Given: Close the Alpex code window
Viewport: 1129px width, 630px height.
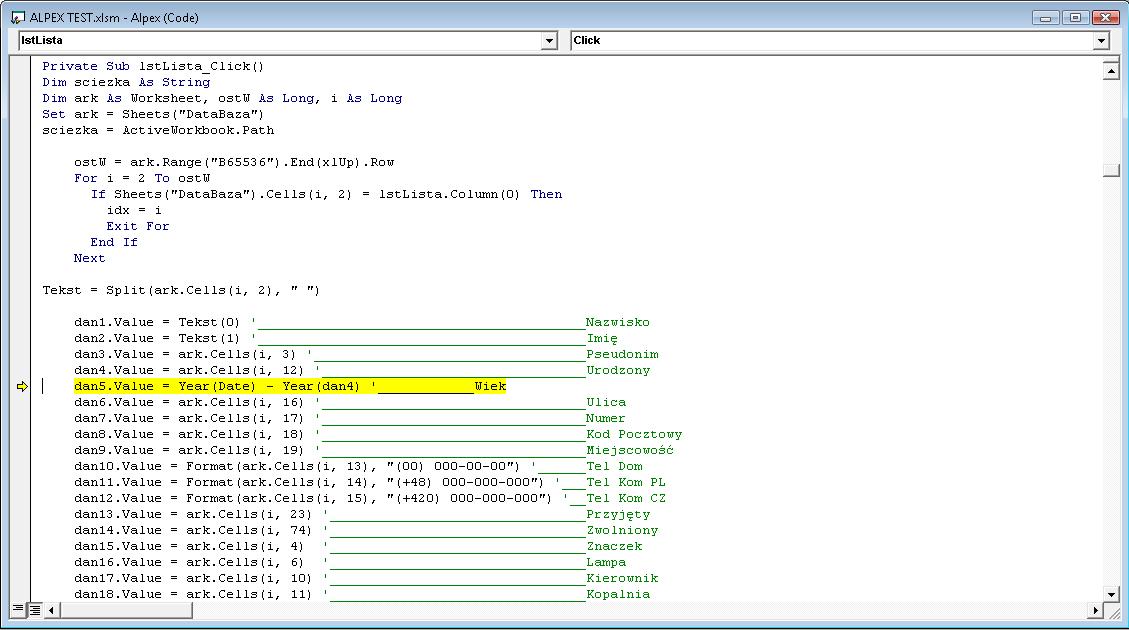Looking at the screenshot, I should (x=1105, y=17).
